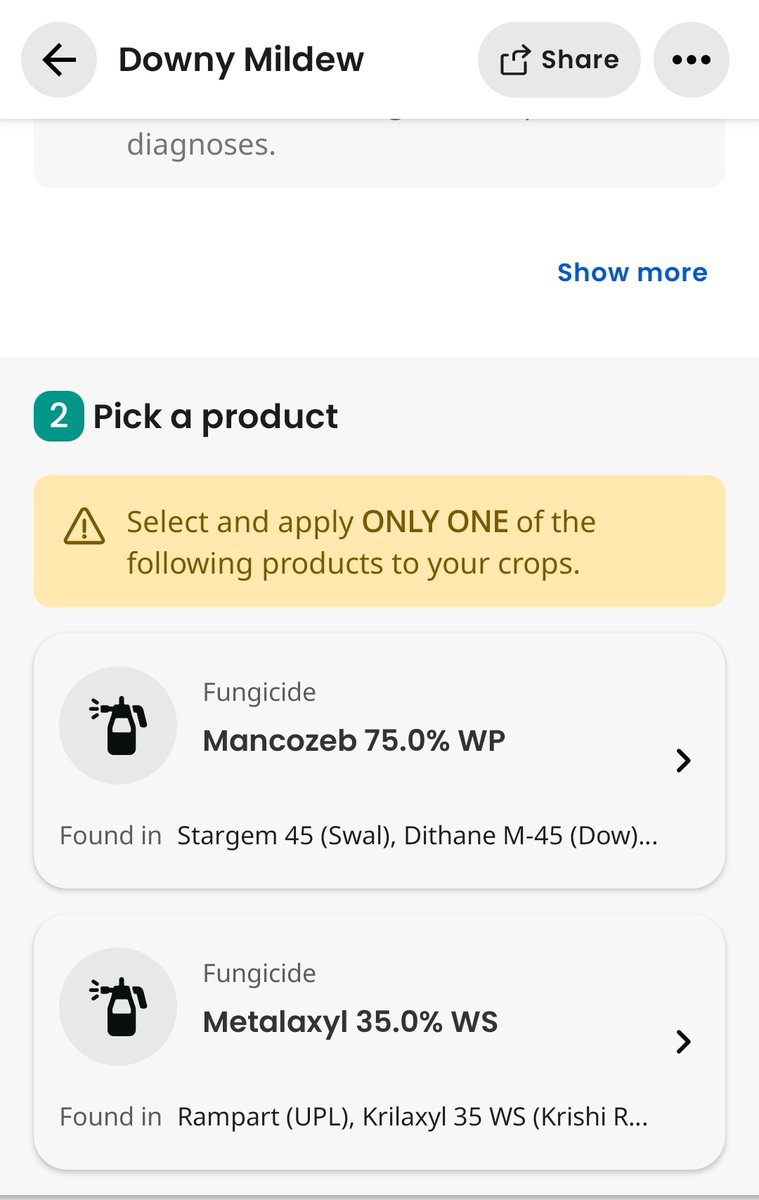Expand Metalaxyl 35.0% WS chevron
759x1200 pixels.
(x=683, y=1042)
